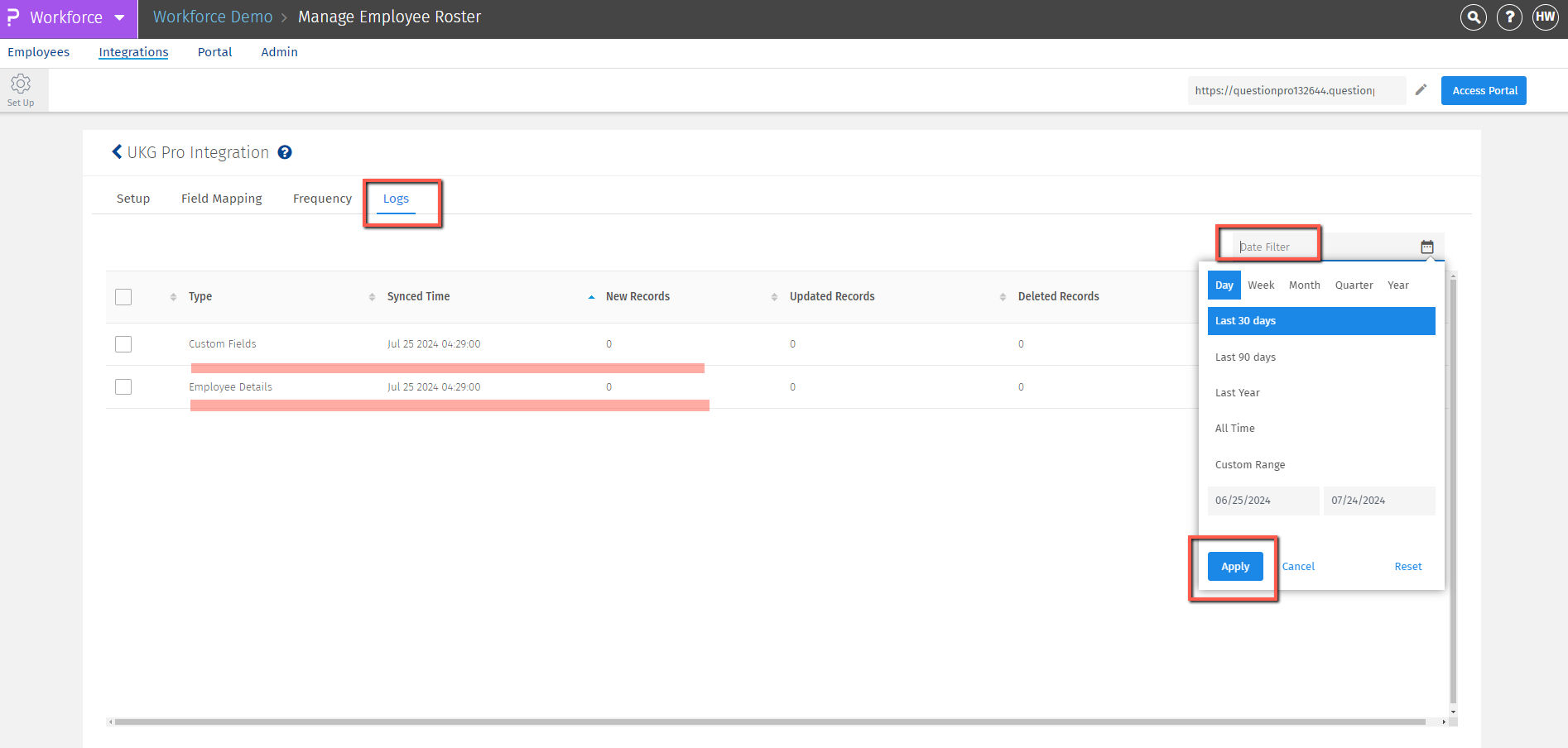
Task: Open the Workforce product dropdown arrow
Action: [x=120, y=17]
